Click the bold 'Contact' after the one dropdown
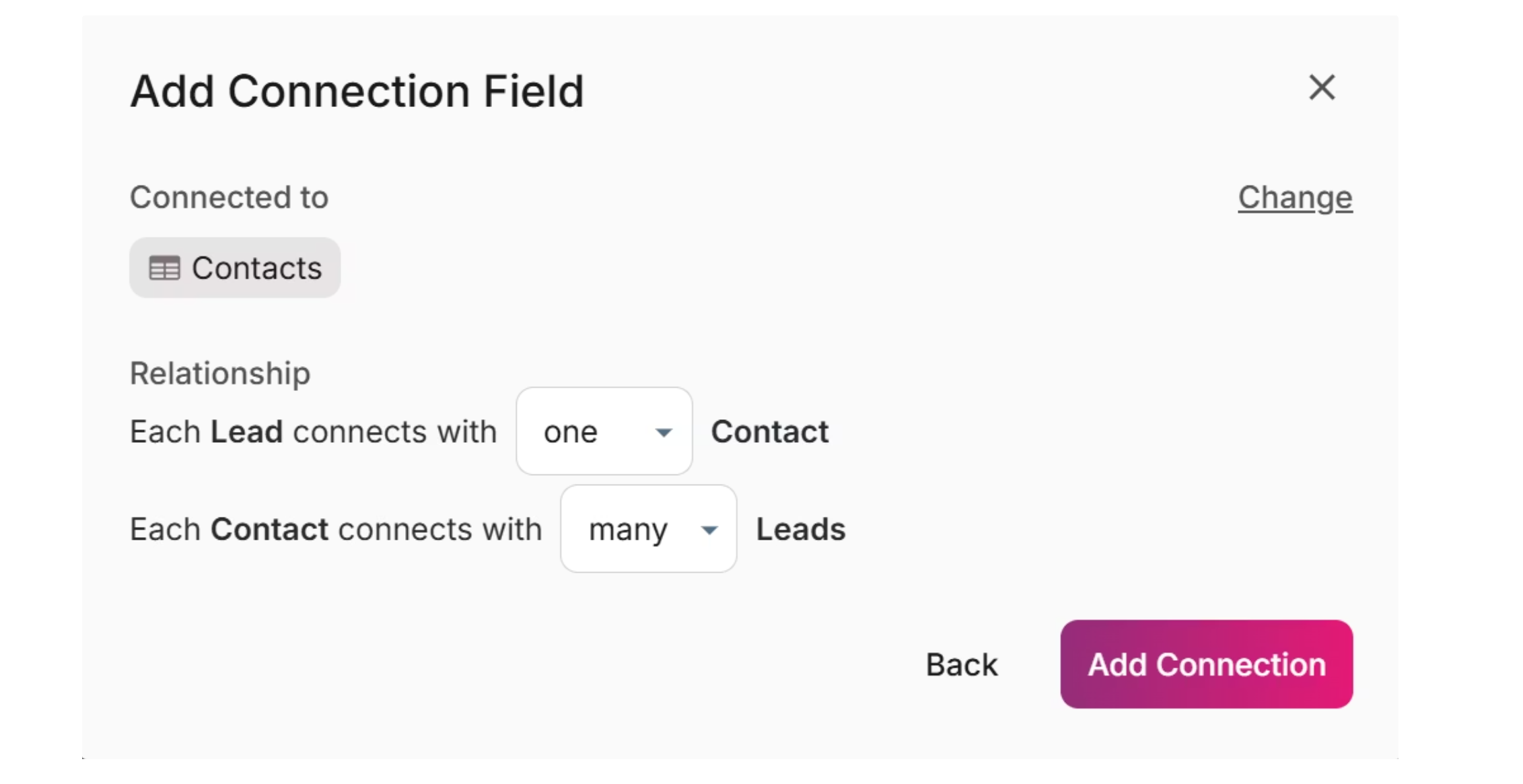Image resolution: width=1523 pixels, height=784 pixels. (x=770, y=432)
